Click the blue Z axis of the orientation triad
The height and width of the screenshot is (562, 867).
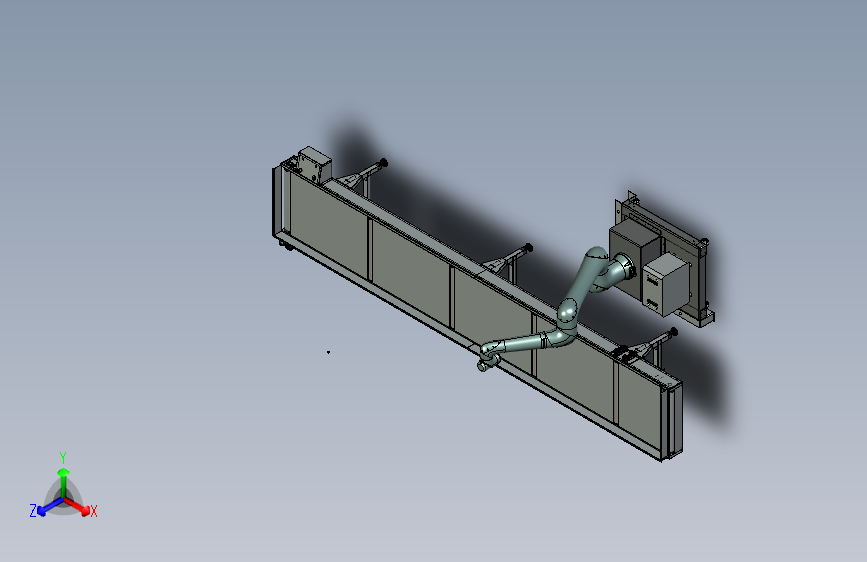click(x=50, y=507)
